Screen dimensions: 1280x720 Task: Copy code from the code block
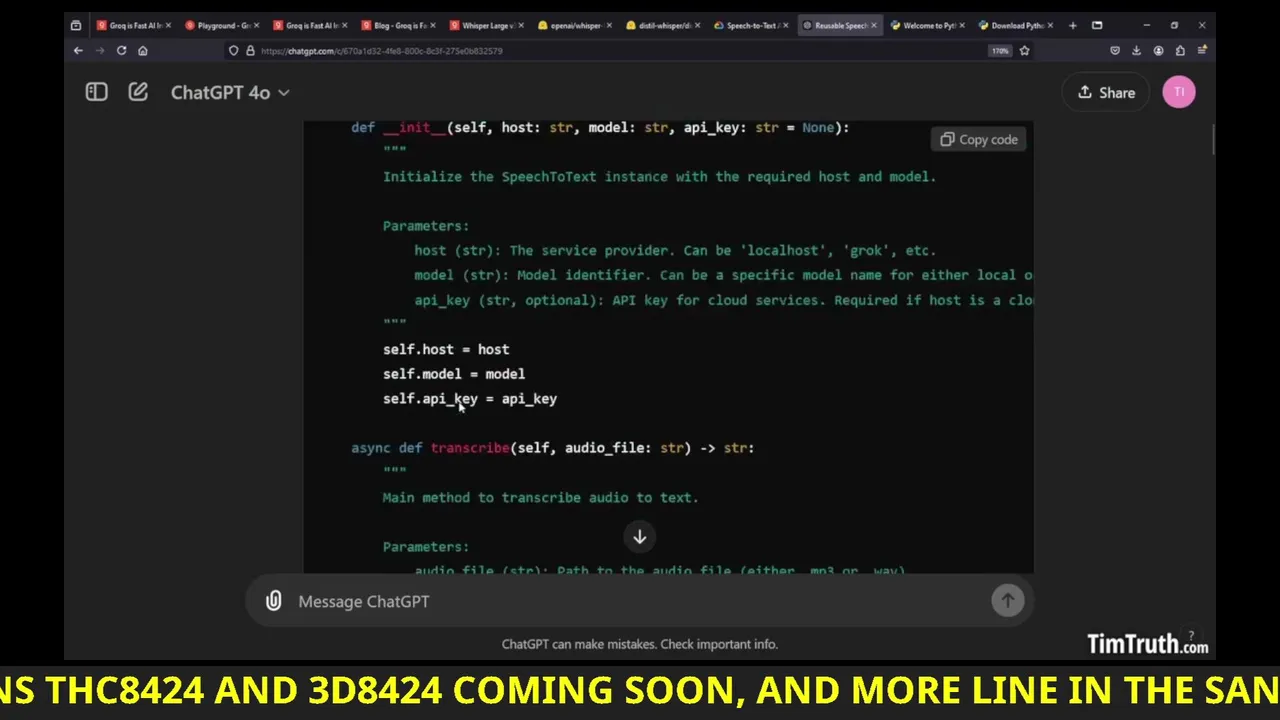pyautogui.click(x=979, y=140)
